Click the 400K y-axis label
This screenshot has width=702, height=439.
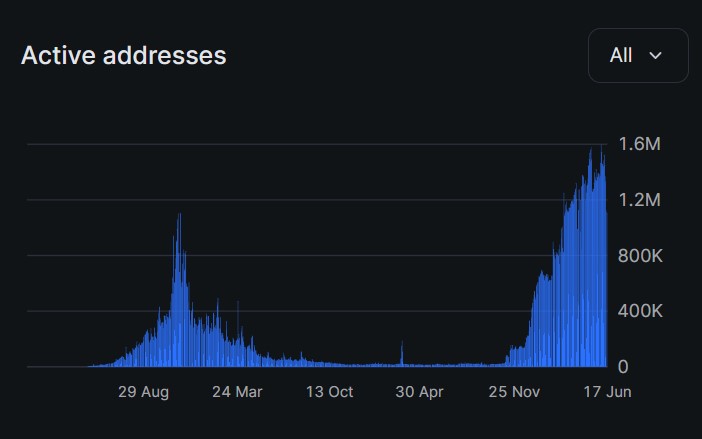pos(639,312)
